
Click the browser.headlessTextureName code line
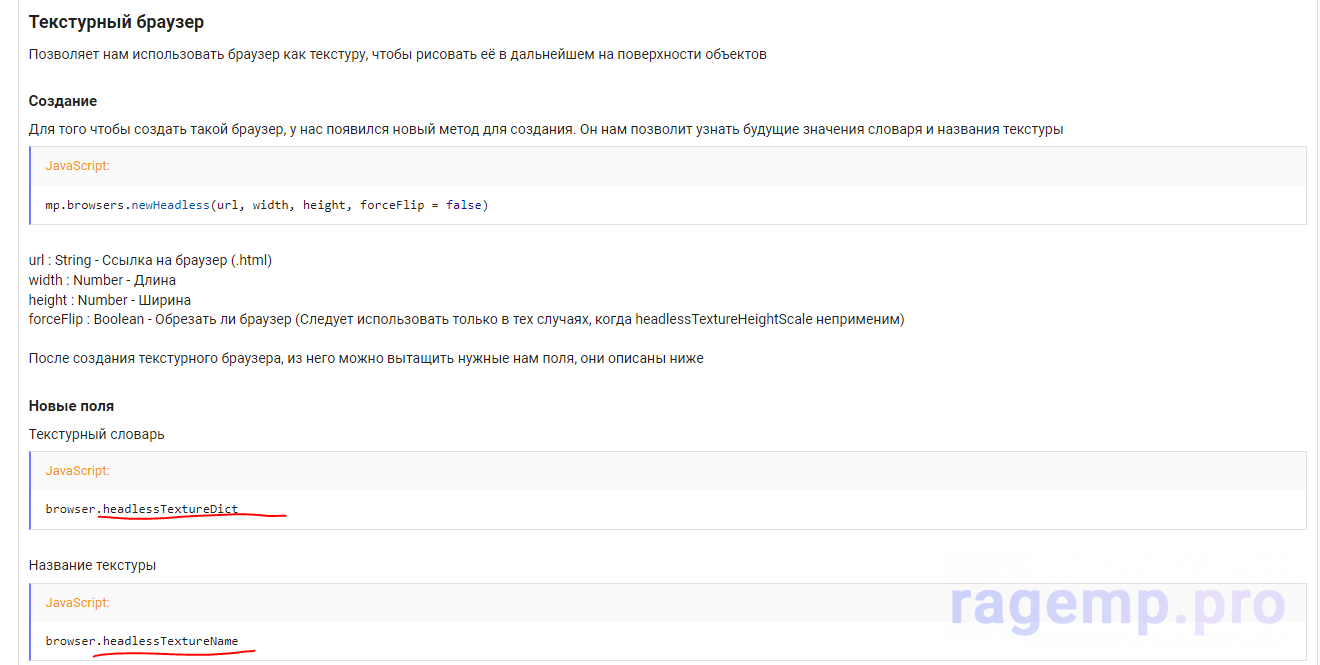click(141, 641)
